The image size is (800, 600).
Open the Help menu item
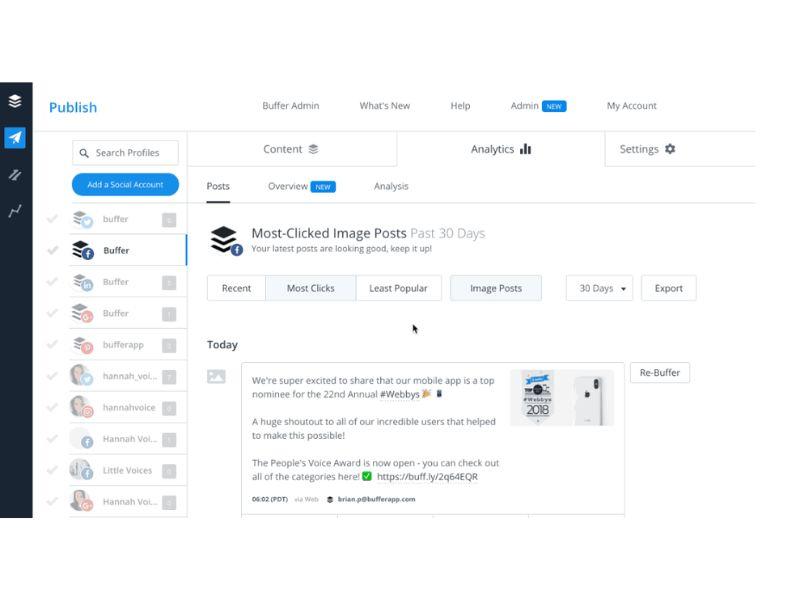coord(460,106)
